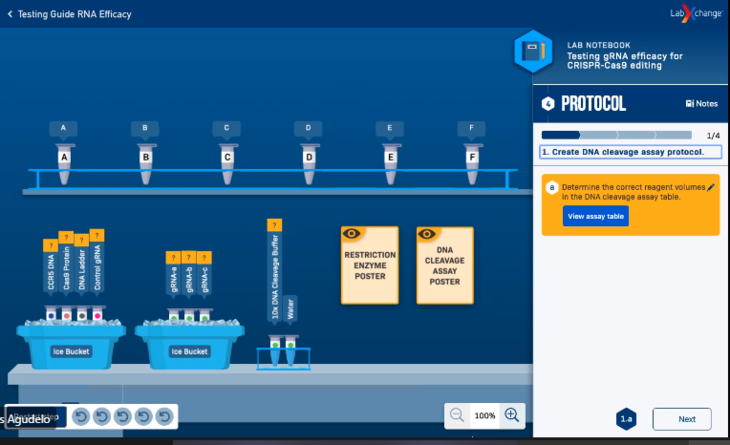Expand the gRNA-a question mark tag
Screen dimensions: 730x445
172,258
